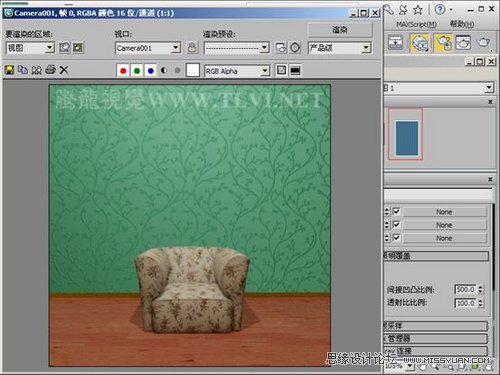The width and height of the screenshot is (500, 375).
Task: Click the satellite dish icon
Action: click(x=403, y=9)
